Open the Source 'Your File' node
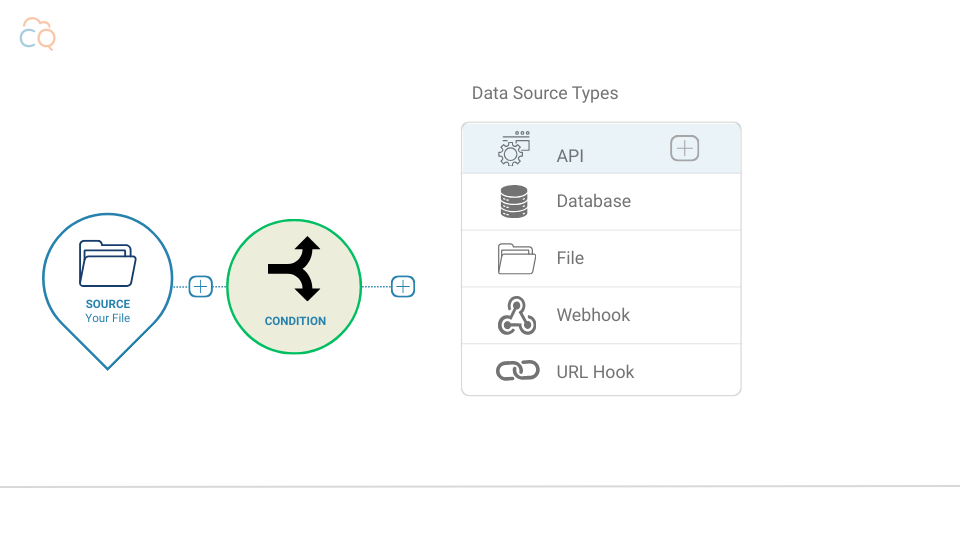960x540 pixels. click(x=108, y=318)
